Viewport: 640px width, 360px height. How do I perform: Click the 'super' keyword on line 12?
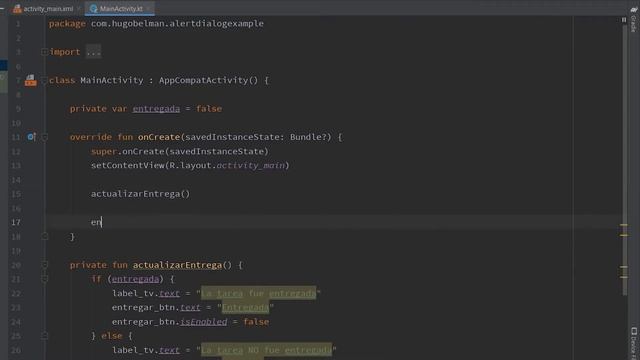click(104, 151)
